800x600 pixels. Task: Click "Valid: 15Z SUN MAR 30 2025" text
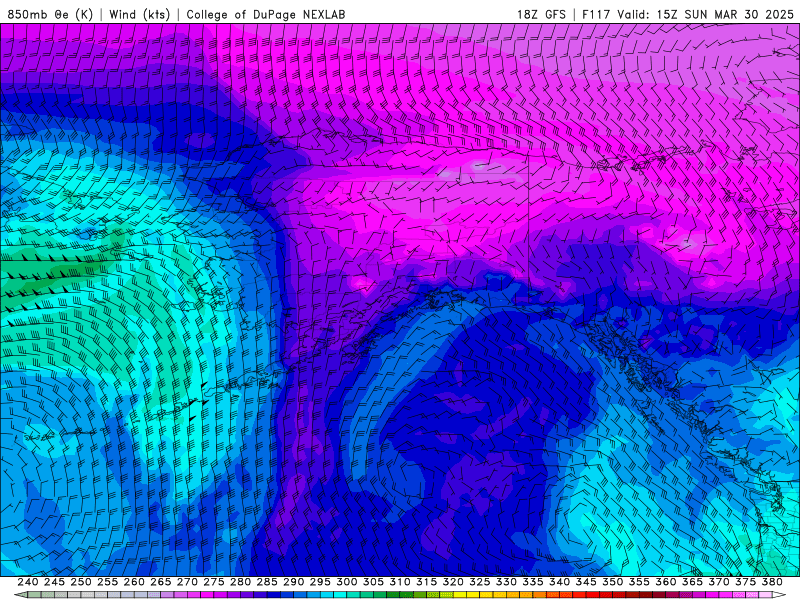[705, 14]
